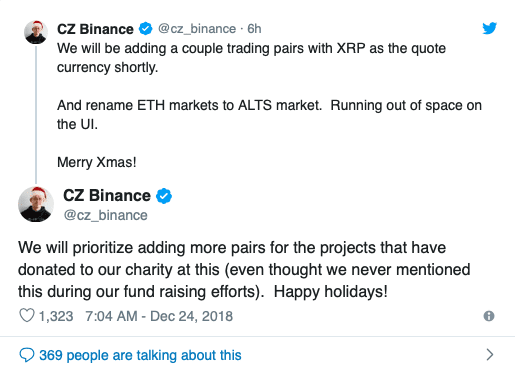The width and height of the screenshot is (515, 372).
Task: Like the tweet with the heart icon
Action: point(27,315)
